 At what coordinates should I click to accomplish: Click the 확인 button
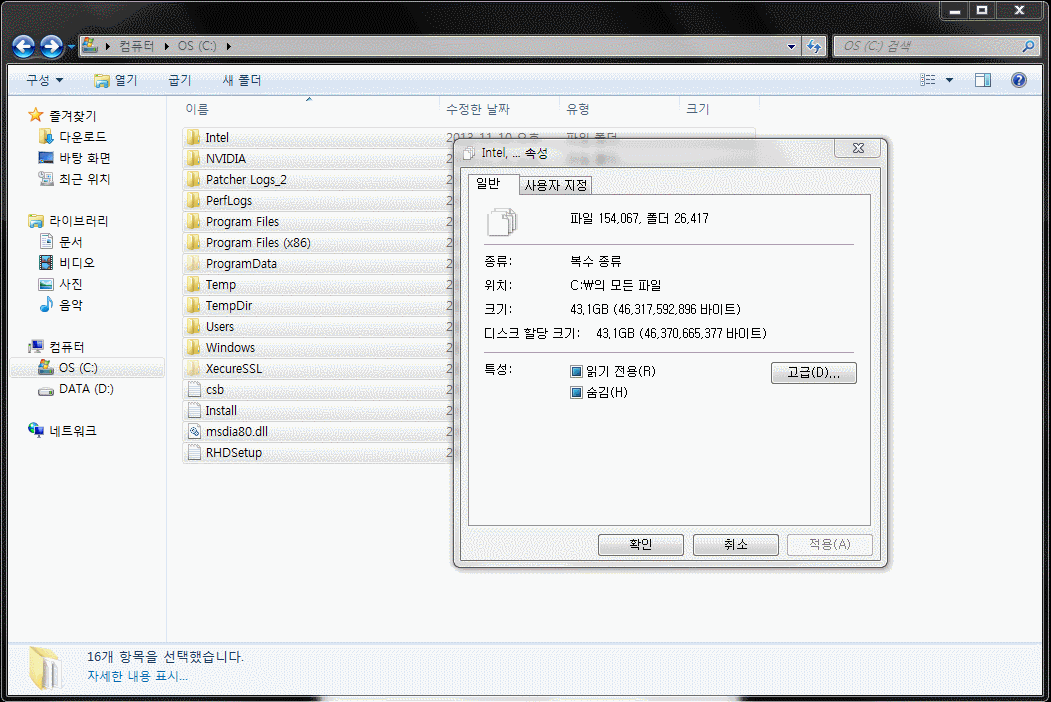[x=640, y=545]
